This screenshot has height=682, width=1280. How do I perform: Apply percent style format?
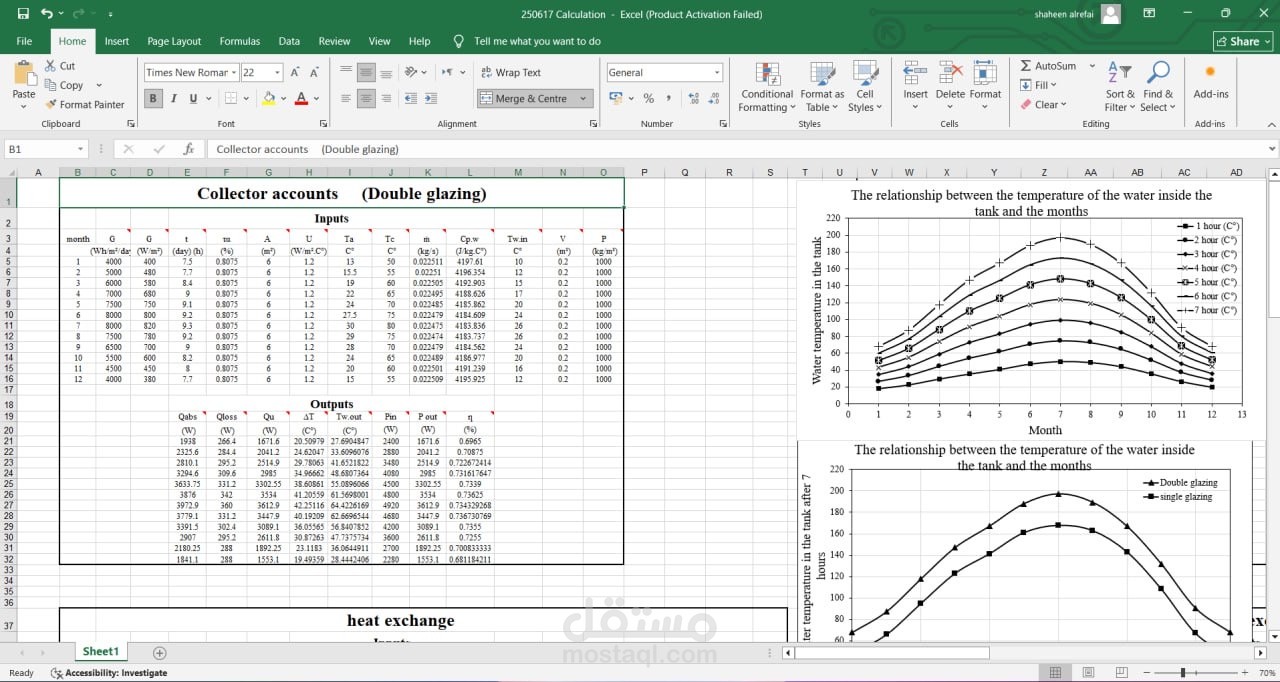click(648, 98)
